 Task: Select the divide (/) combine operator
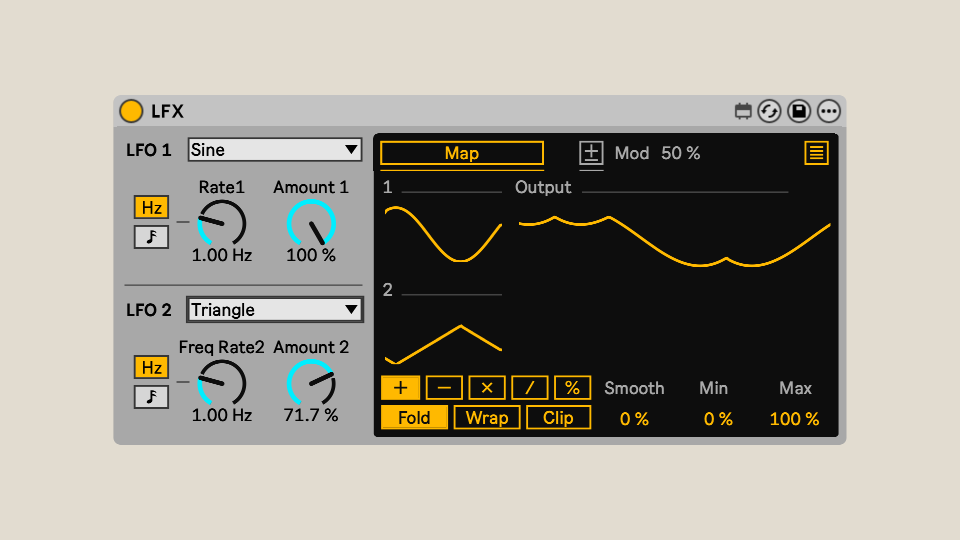pos(530,388)
